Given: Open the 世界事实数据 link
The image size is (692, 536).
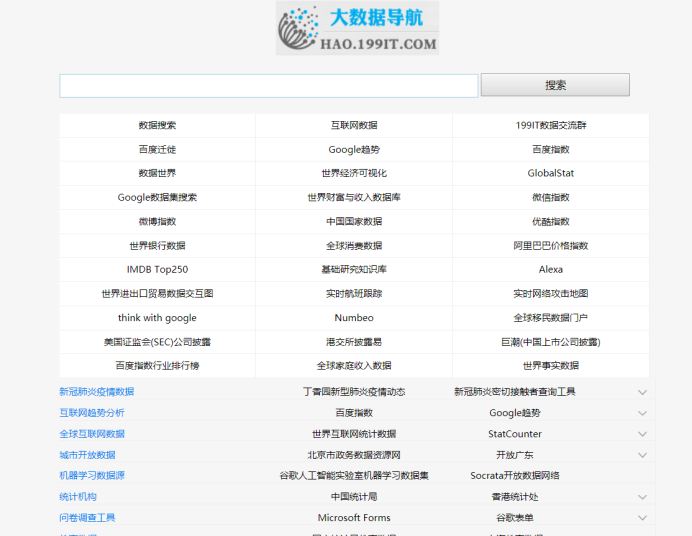Looking at the screenshot, I should point(551,365).
